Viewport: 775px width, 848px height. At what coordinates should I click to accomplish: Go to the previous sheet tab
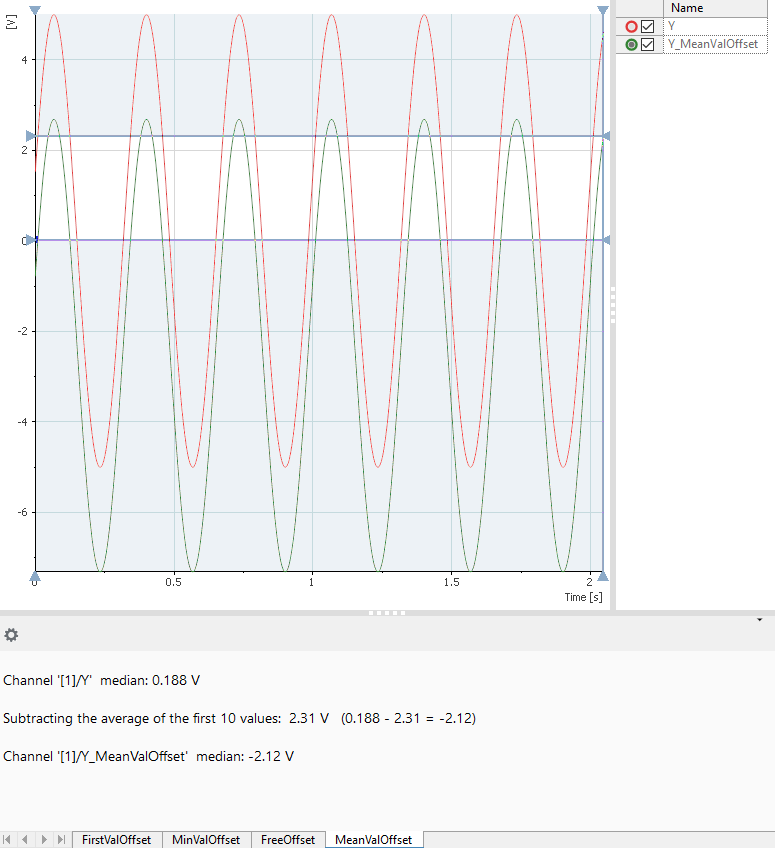point(26,840)
